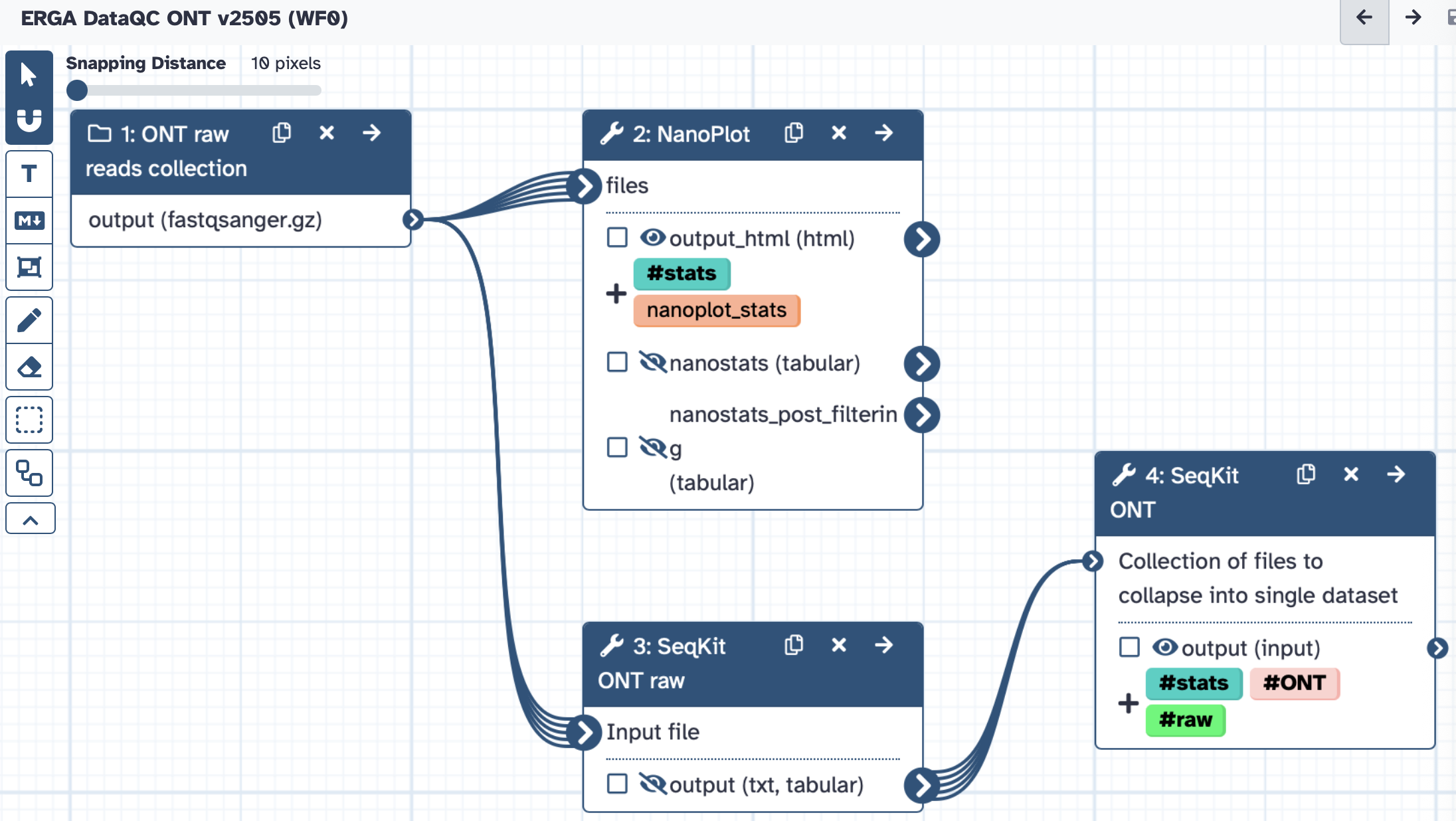This screenshot has width=1456, height=821.
Task: Click the nanostats output connector
Action: [922, 364]
